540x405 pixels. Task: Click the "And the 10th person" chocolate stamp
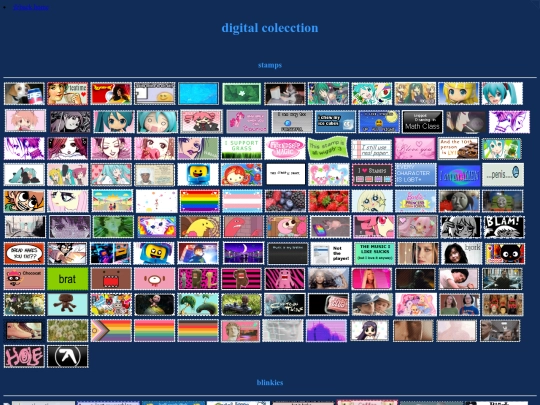point(458,148)
